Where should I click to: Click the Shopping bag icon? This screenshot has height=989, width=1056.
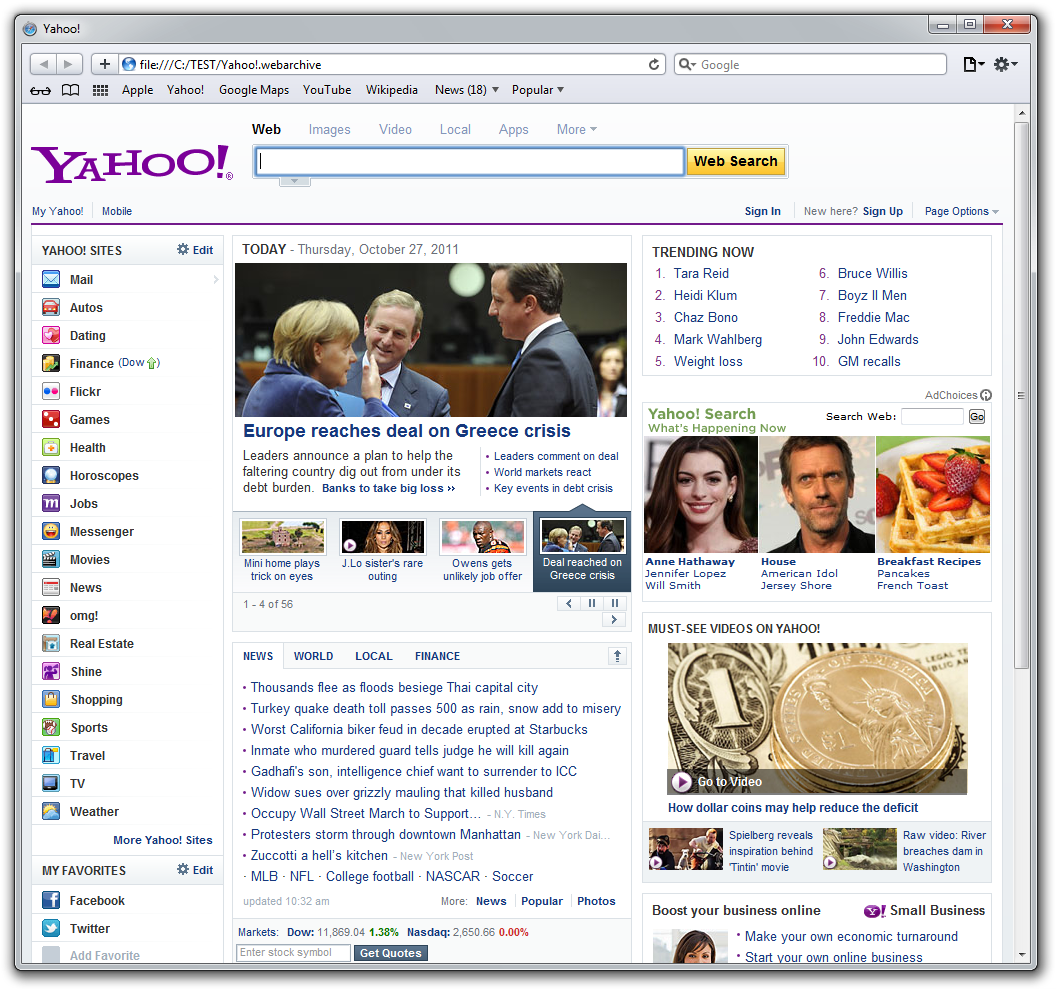(51, 700)
